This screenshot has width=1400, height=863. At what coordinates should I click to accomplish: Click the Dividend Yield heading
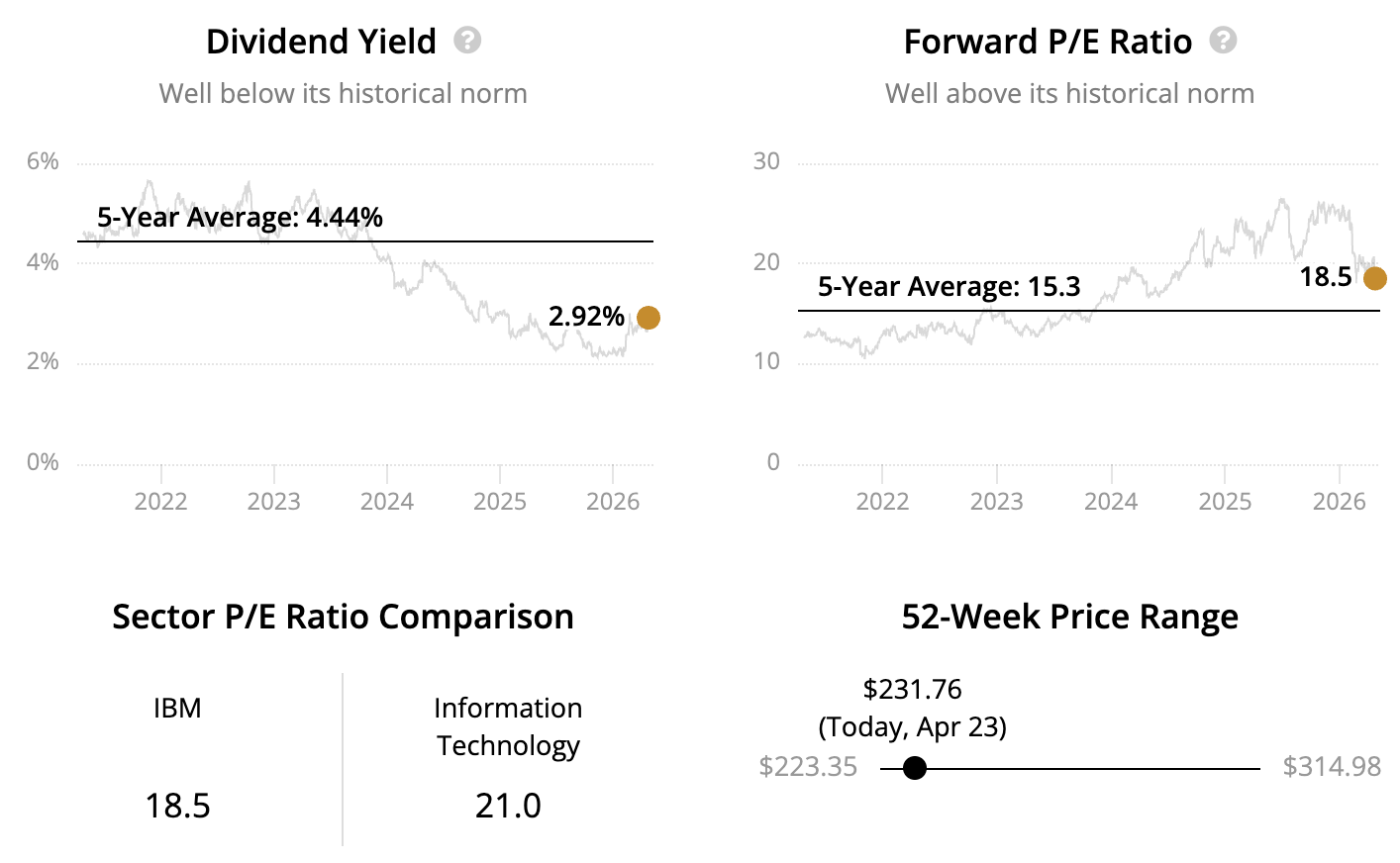click(x=321, y=42)
